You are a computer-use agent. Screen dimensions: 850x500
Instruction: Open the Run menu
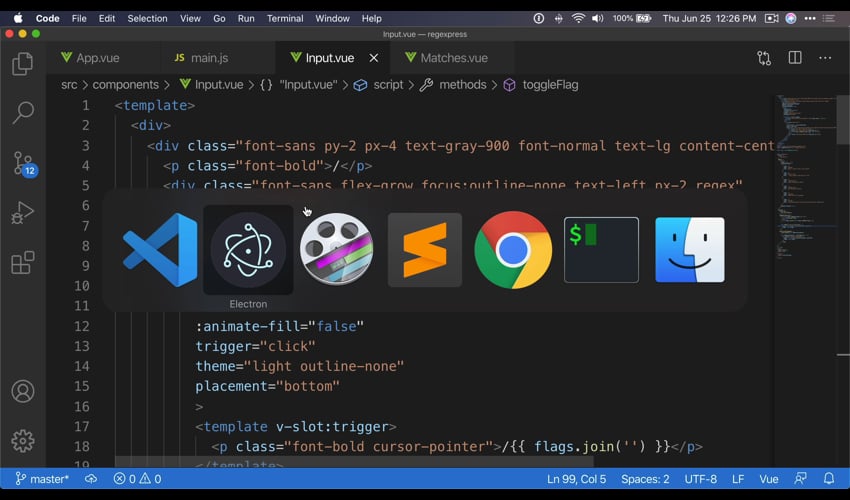(x=246, y=18)
